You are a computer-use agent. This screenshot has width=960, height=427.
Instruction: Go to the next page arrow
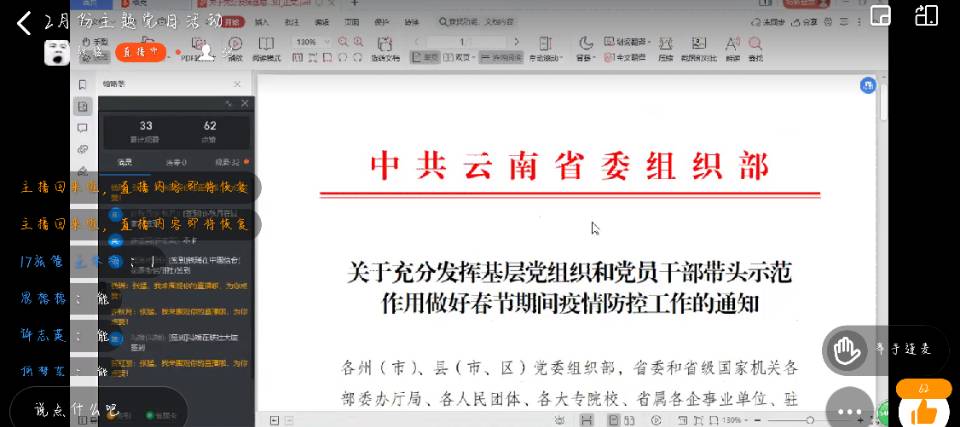coord(516,42)
